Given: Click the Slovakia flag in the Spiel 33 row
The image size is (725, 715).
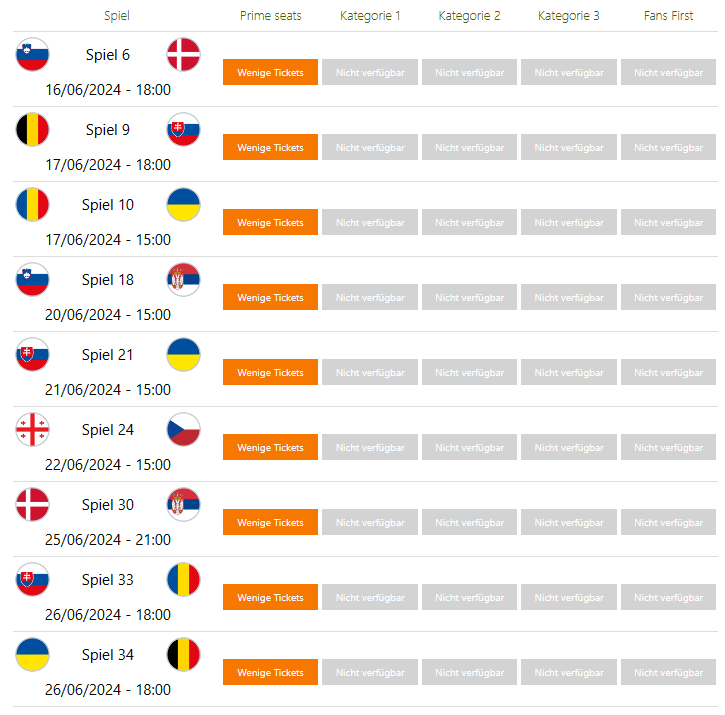Looking at the screenshot, I should 33,579.
